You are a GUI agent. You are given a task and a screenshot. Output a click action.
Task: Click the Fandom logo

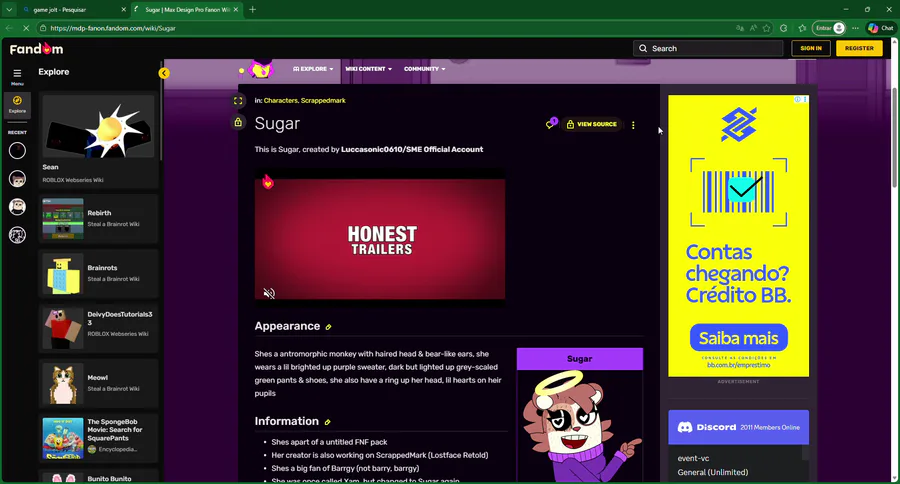click(36, 49)
